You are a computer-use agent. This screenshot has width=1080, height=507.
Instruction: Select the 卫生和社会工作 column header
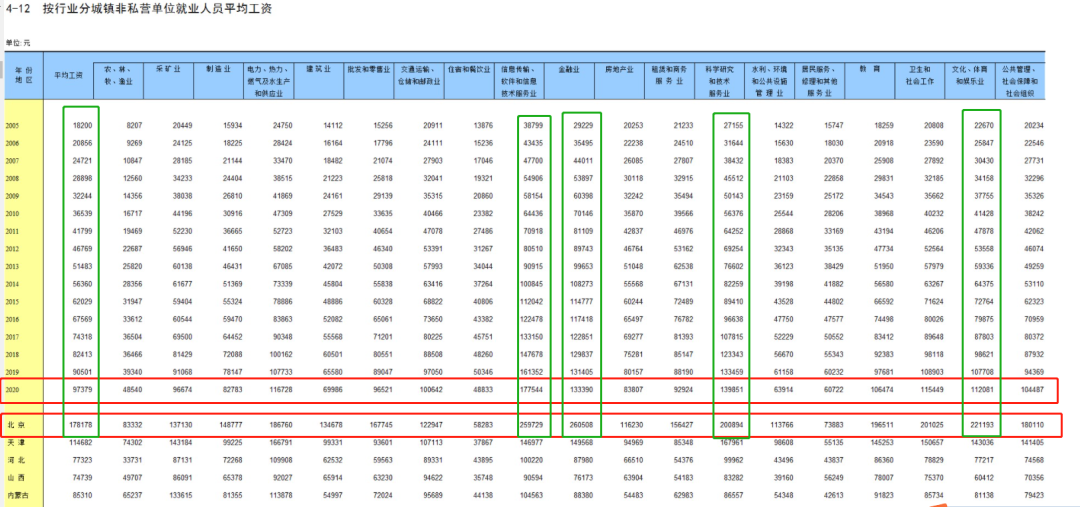(920, 75)
